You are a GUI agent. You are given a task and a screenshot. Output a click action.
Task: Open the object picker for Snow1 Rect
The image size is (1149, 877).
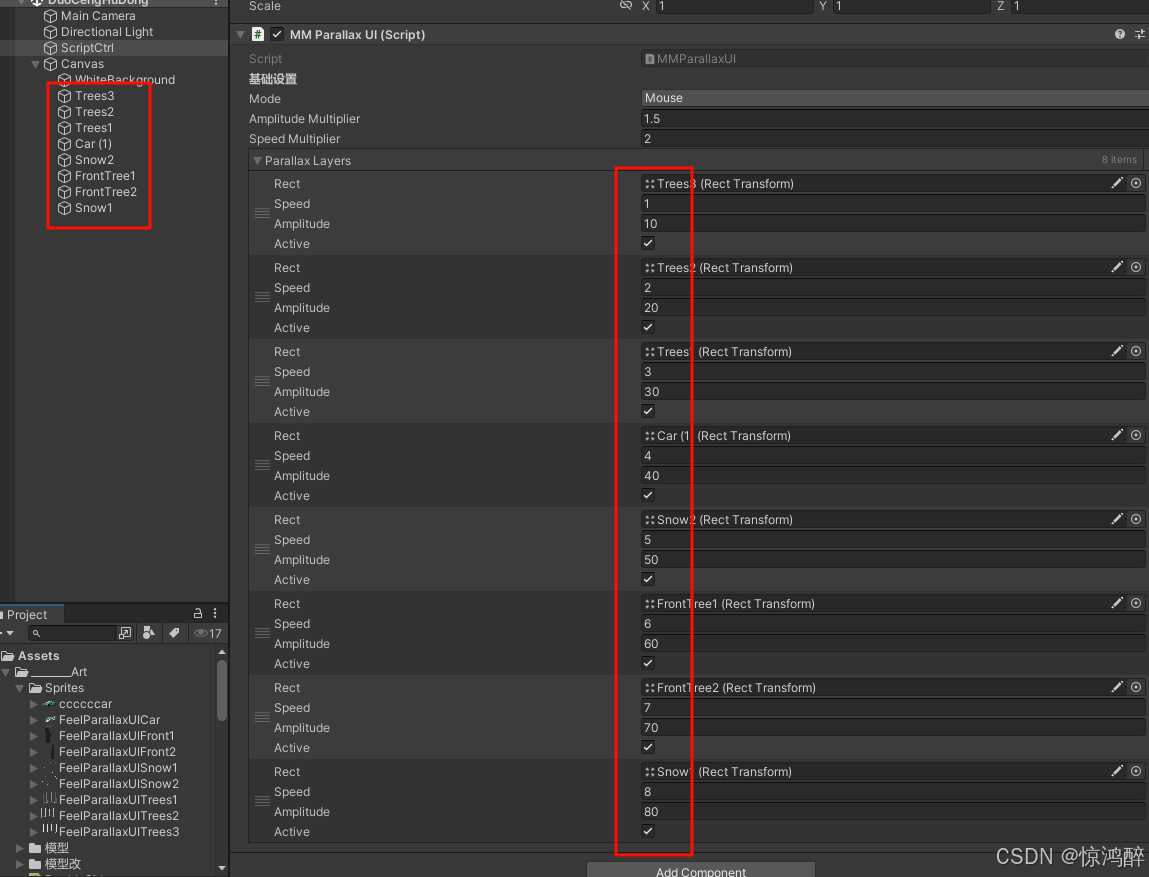click(1136, 771)
